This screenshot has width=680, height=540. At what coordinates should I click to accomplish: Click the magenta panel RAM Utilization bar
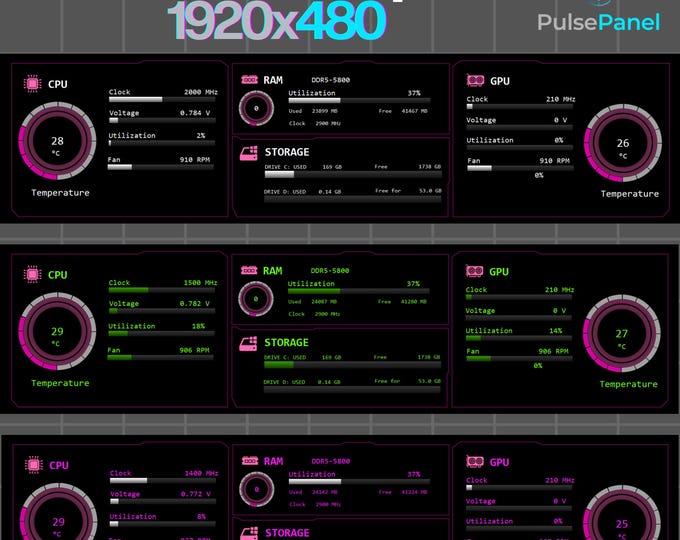click(x=360, y=481)
